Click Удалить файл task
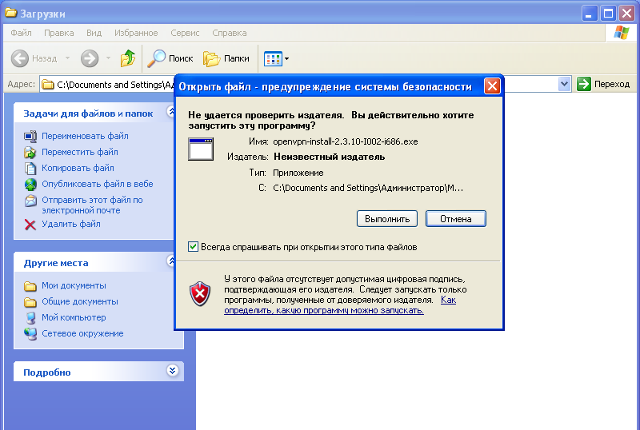The width and height of the screenshot is (640, 430). click(71, 224)
